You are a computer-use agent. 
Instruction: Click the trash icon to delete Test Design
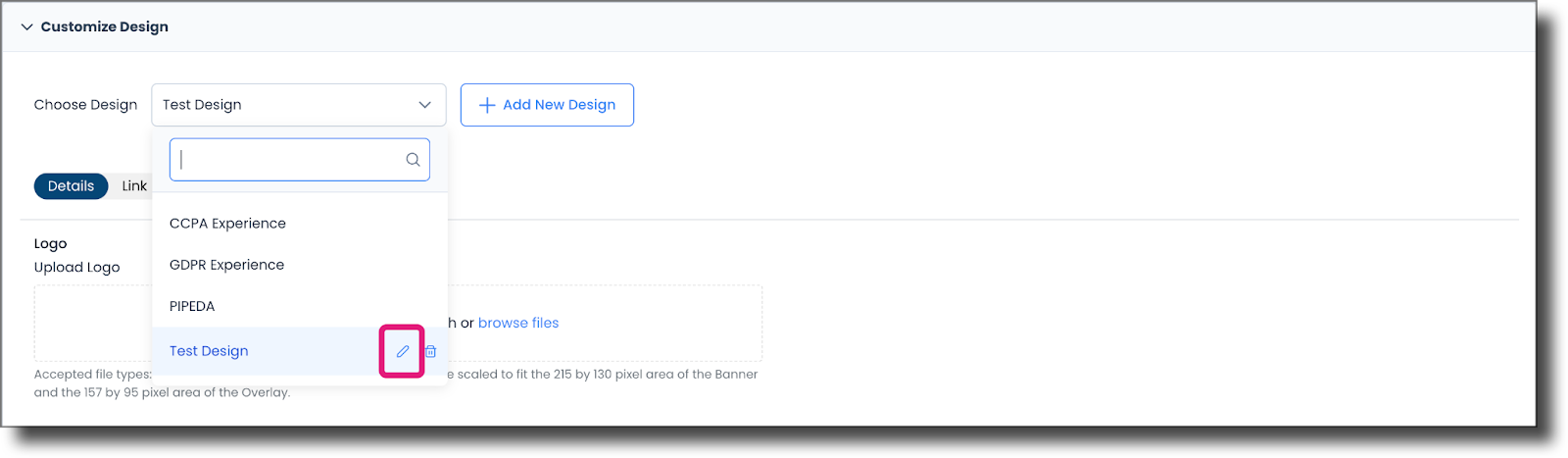coord(430,351)
